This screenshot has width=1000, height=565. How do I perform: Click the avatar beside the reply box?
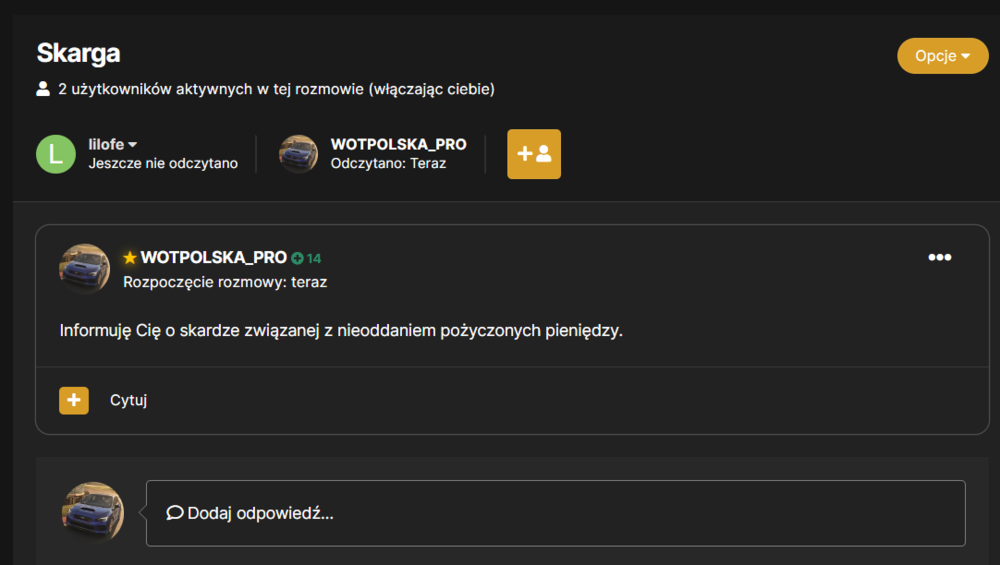[93, 513]
